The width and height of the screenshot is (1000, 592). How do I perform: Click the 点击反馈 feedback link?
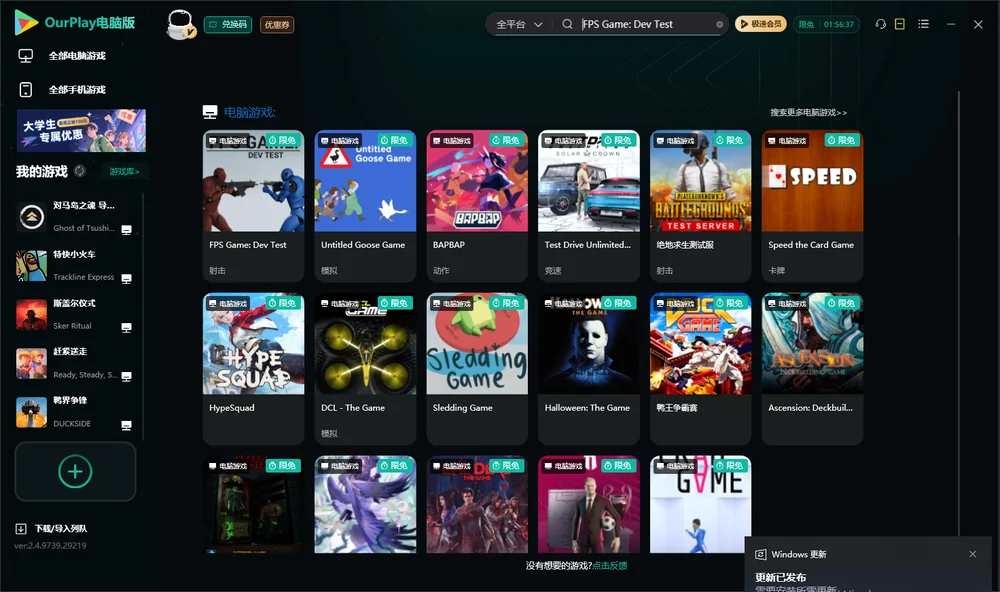tap(610, 566)
